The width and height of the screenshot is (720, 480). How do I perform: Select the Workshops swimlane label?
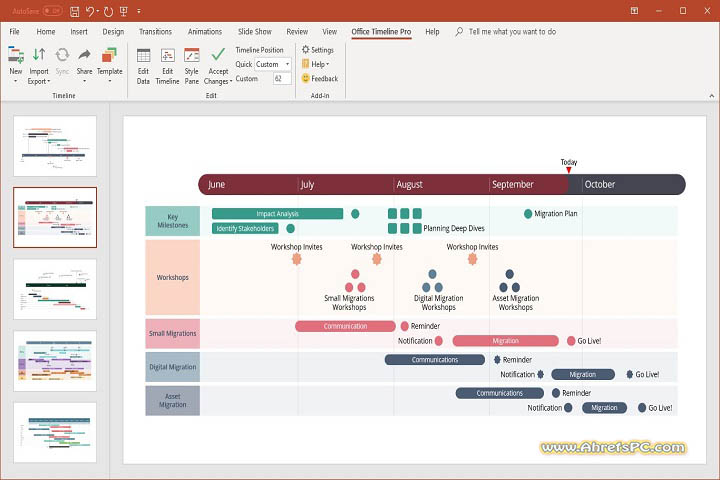[173, 277]
